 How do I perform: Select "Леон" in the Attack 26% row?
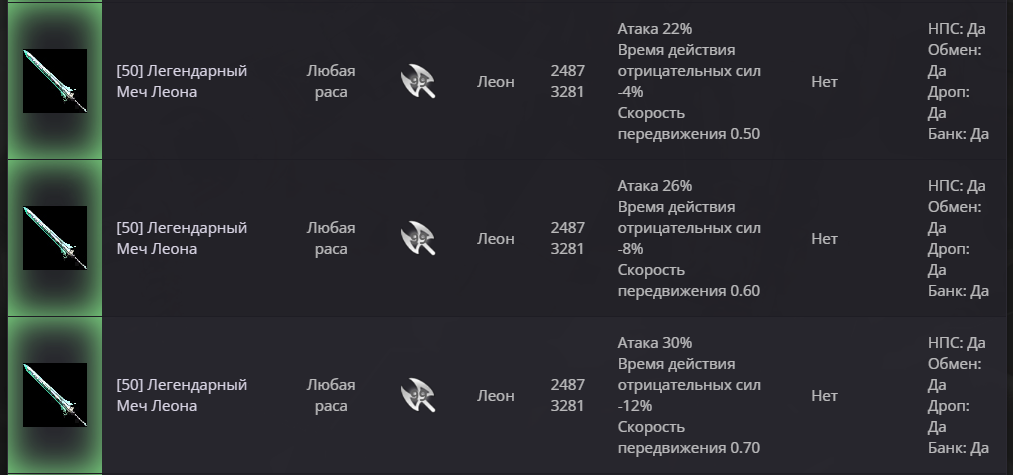pos(495,239)
